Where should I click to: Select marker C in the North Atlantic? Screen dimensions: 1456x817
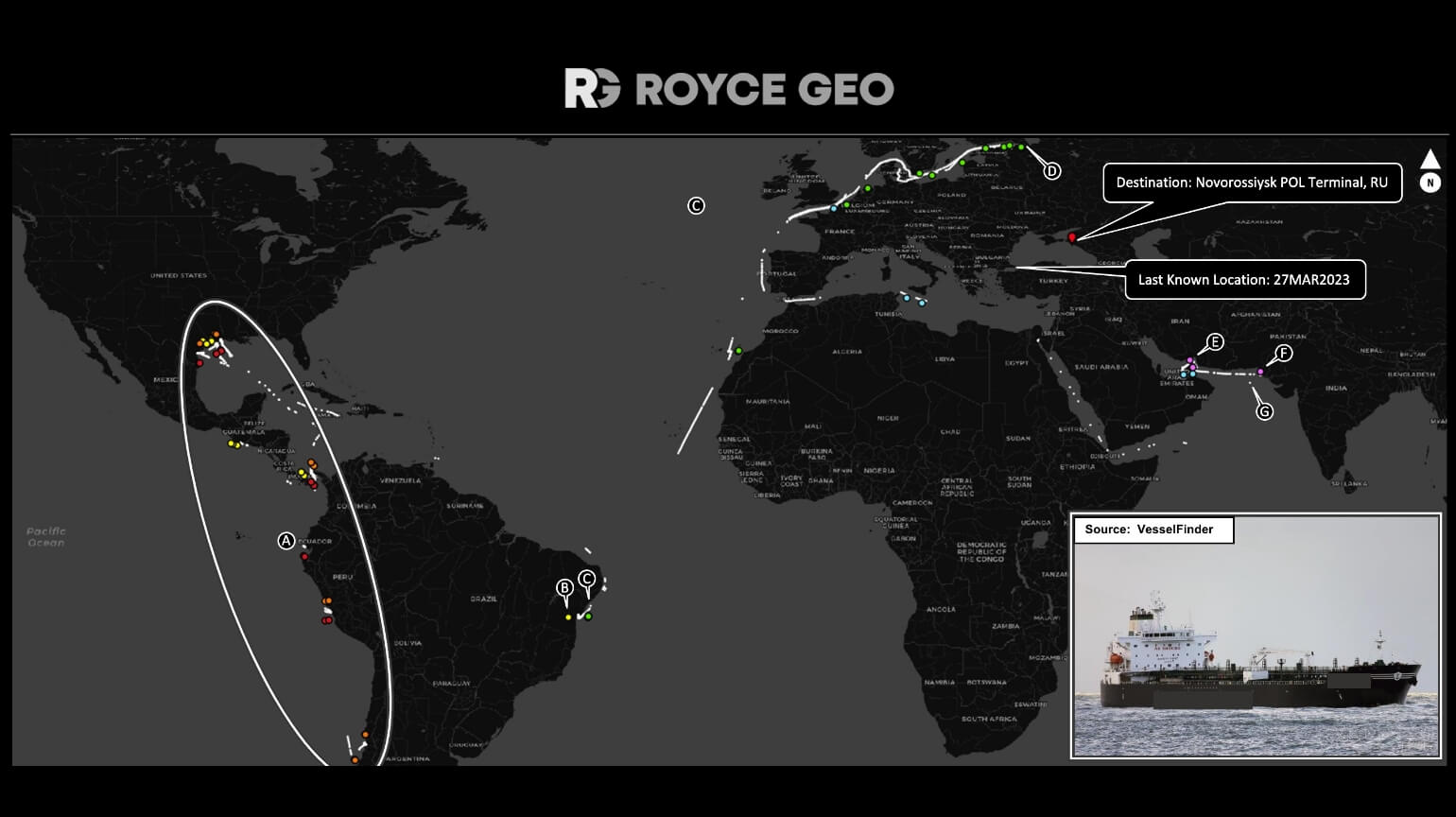[x=696, y=205]
